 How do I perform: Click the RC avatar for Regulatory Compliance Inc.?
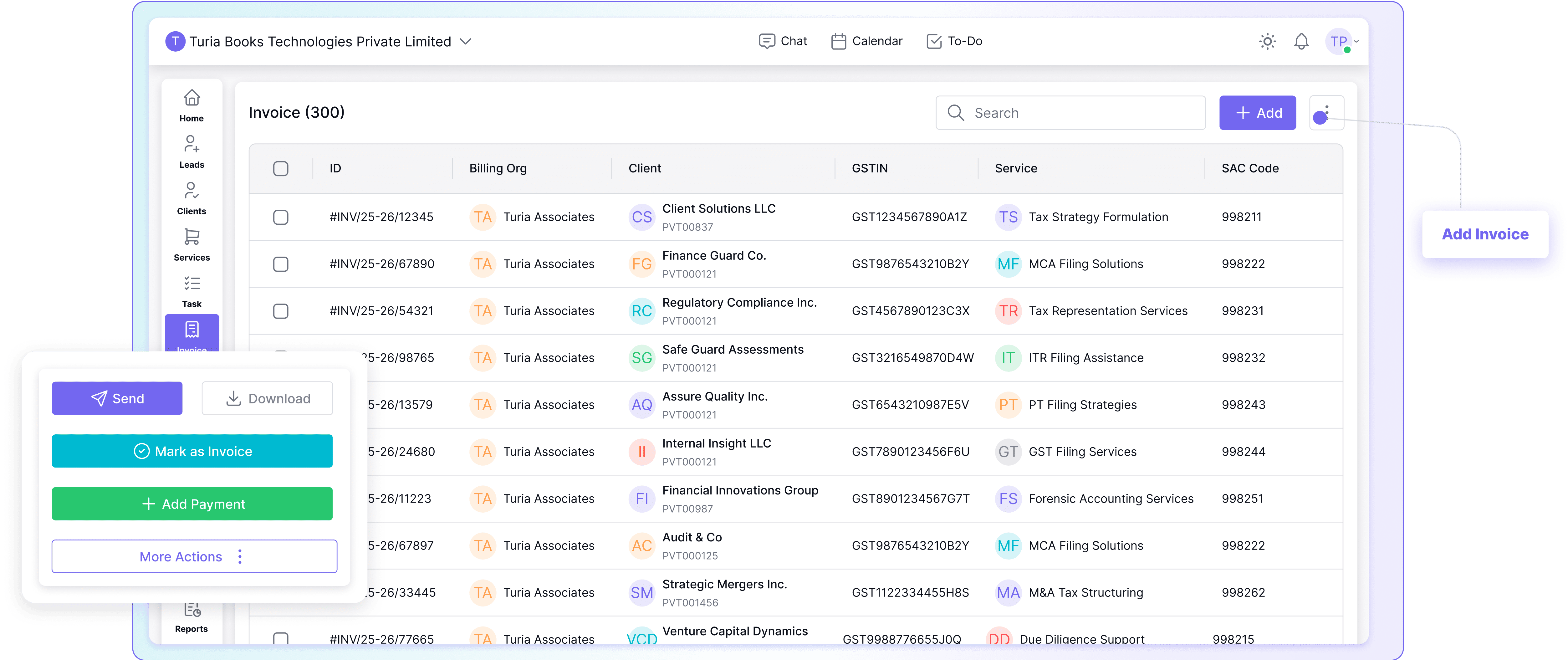tap(641, 311)
